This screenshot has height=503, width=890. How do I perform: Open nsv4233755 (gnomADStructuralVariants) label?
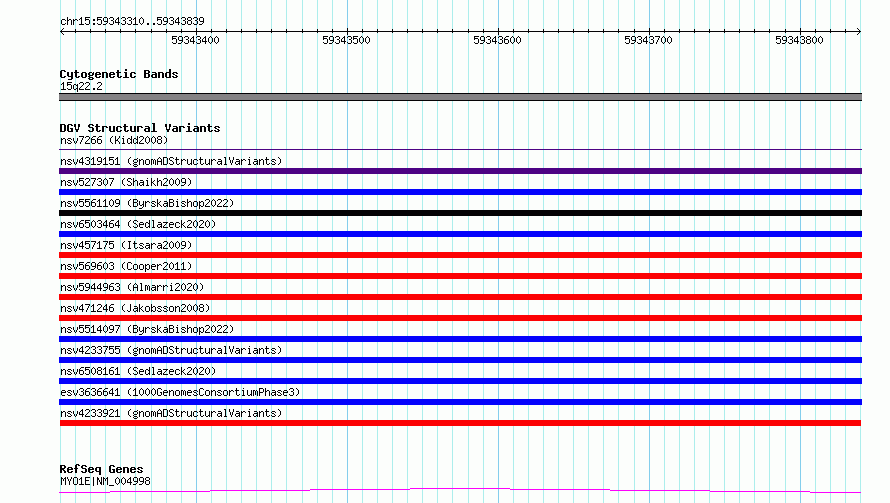pos(171,350)
